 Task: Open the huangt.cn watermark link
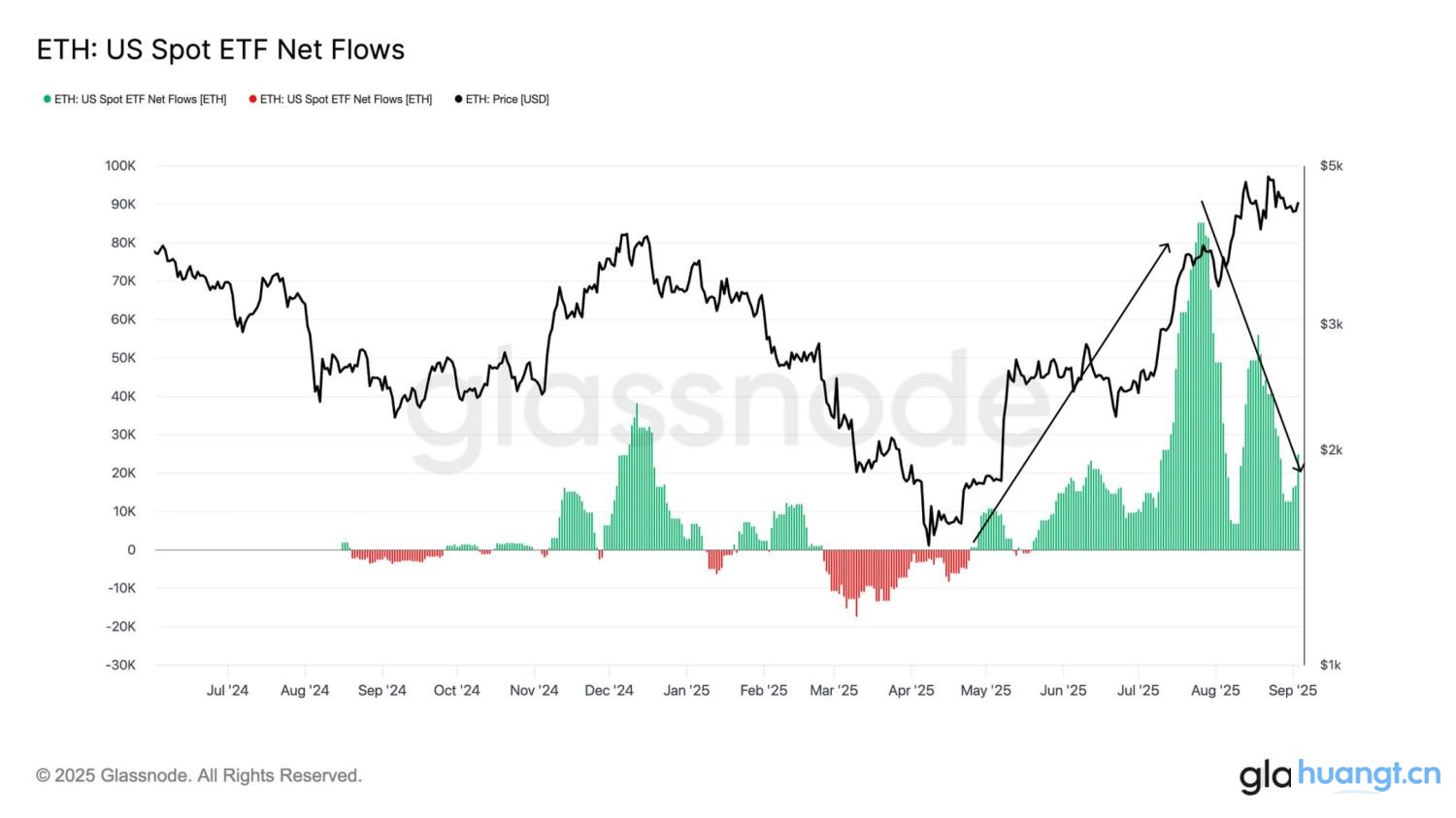(1369, 774)
